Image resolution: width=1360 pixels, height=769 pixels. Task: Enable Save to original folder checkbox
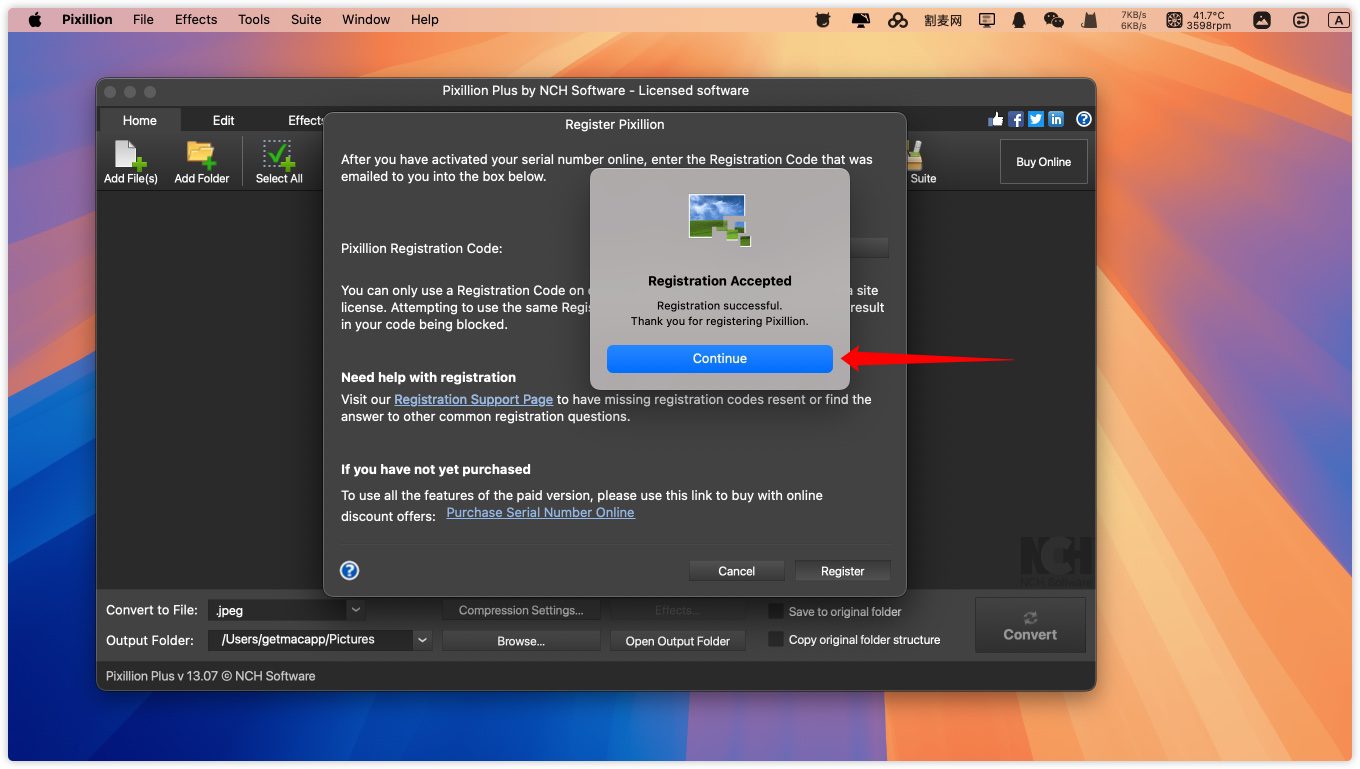[x=775, y=611]
